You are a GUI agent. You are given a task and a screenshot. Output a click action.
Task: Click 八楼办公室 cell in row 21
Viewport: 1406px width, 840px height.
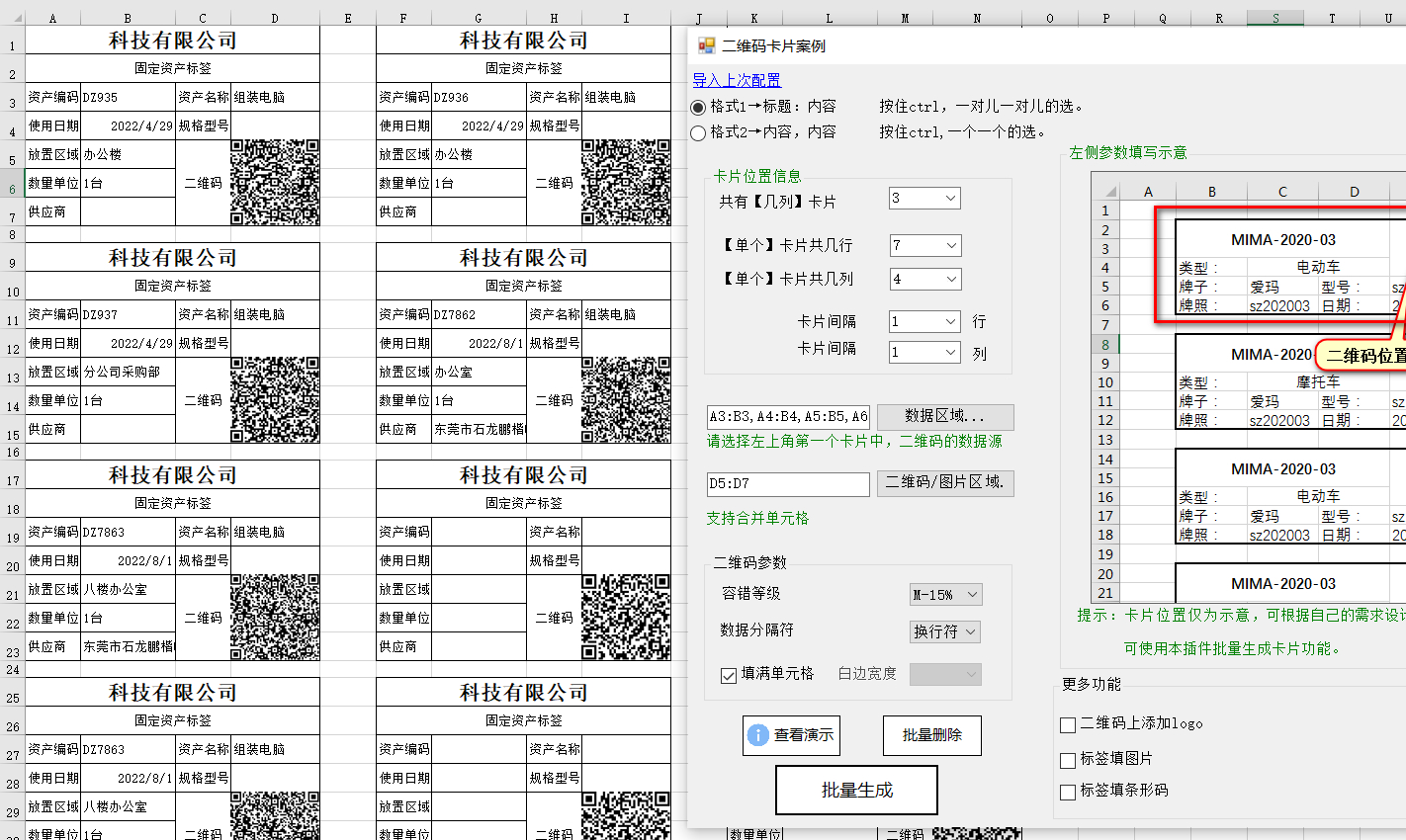pos(128,589)
